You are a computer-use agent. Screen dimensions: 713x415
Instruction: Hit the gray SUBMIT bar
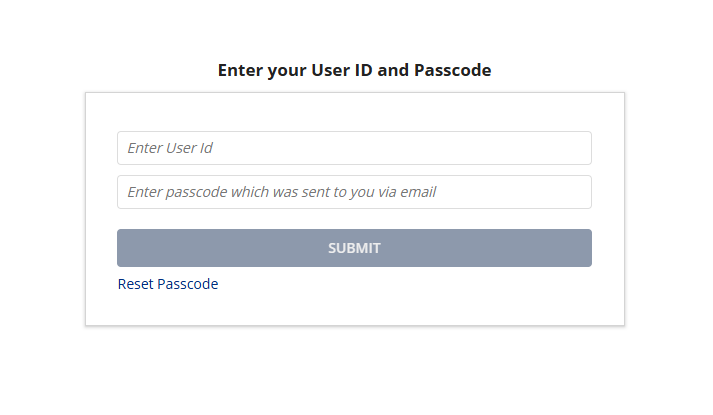coord(354,248)
